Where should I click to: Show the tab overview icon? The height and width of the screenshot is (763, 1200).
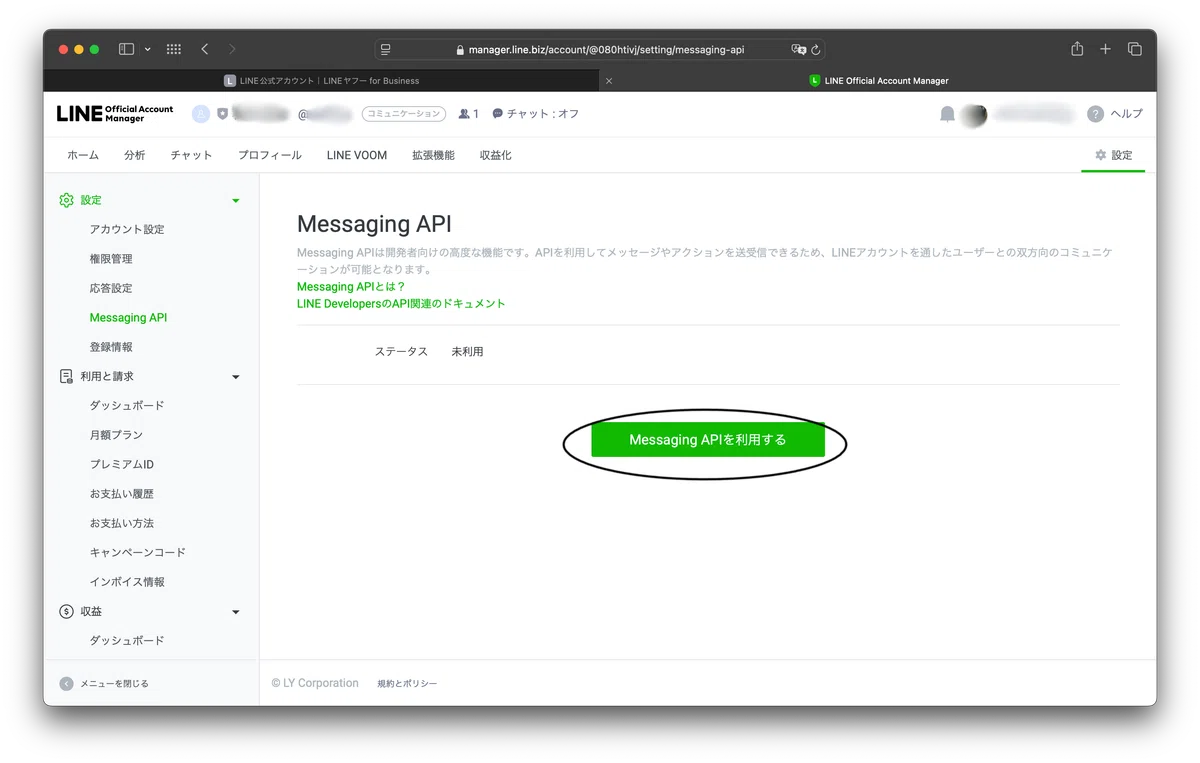point(1135,49)
